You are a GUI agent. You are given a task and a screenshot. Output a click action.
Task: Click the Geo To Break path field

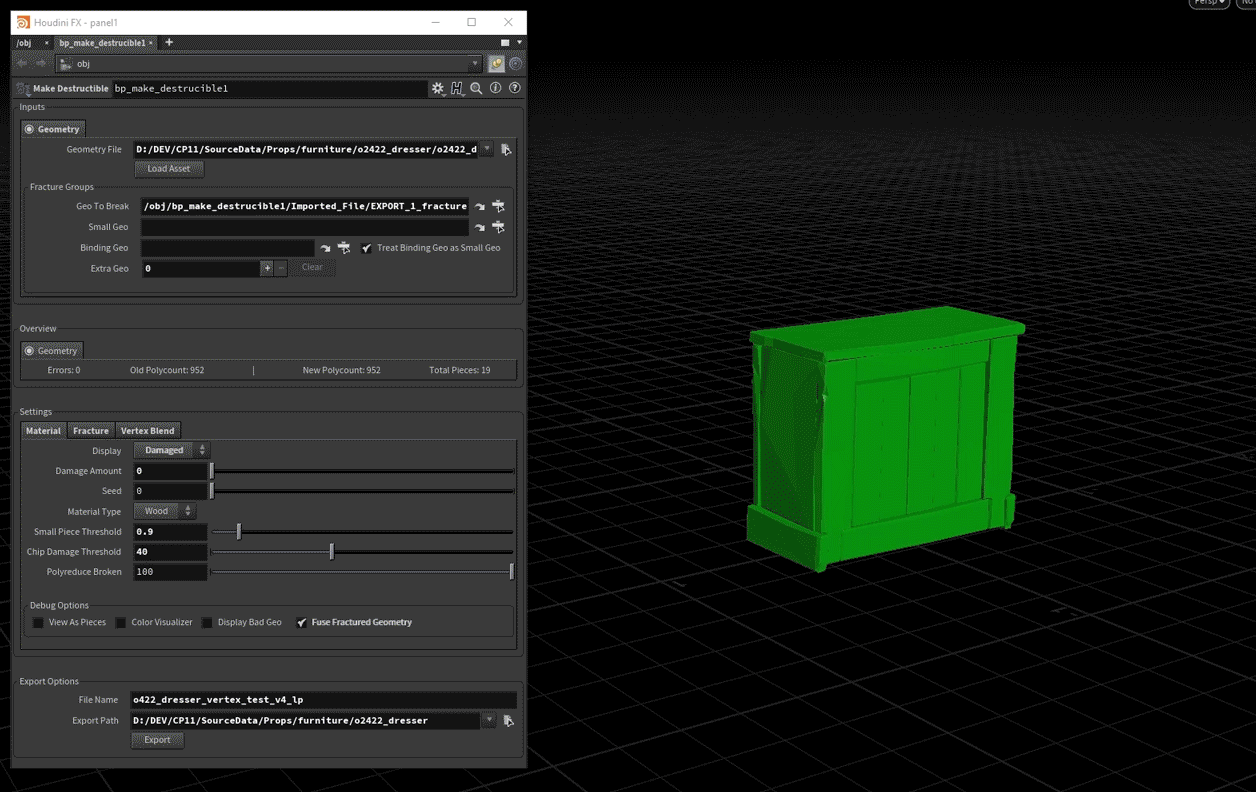[306, 206]
